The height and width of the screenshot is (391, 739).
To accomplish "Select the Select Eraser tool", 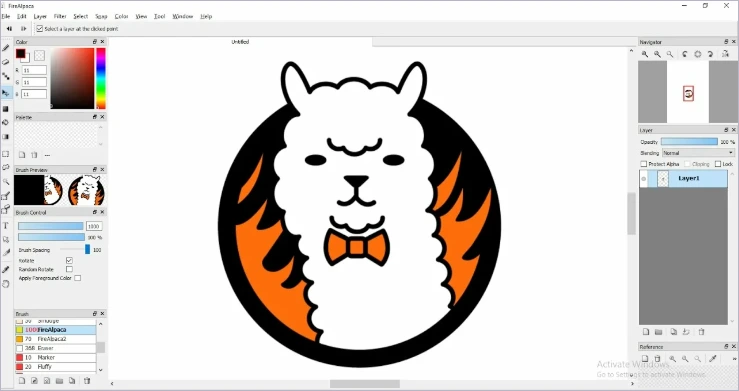I will click(6, 209).
